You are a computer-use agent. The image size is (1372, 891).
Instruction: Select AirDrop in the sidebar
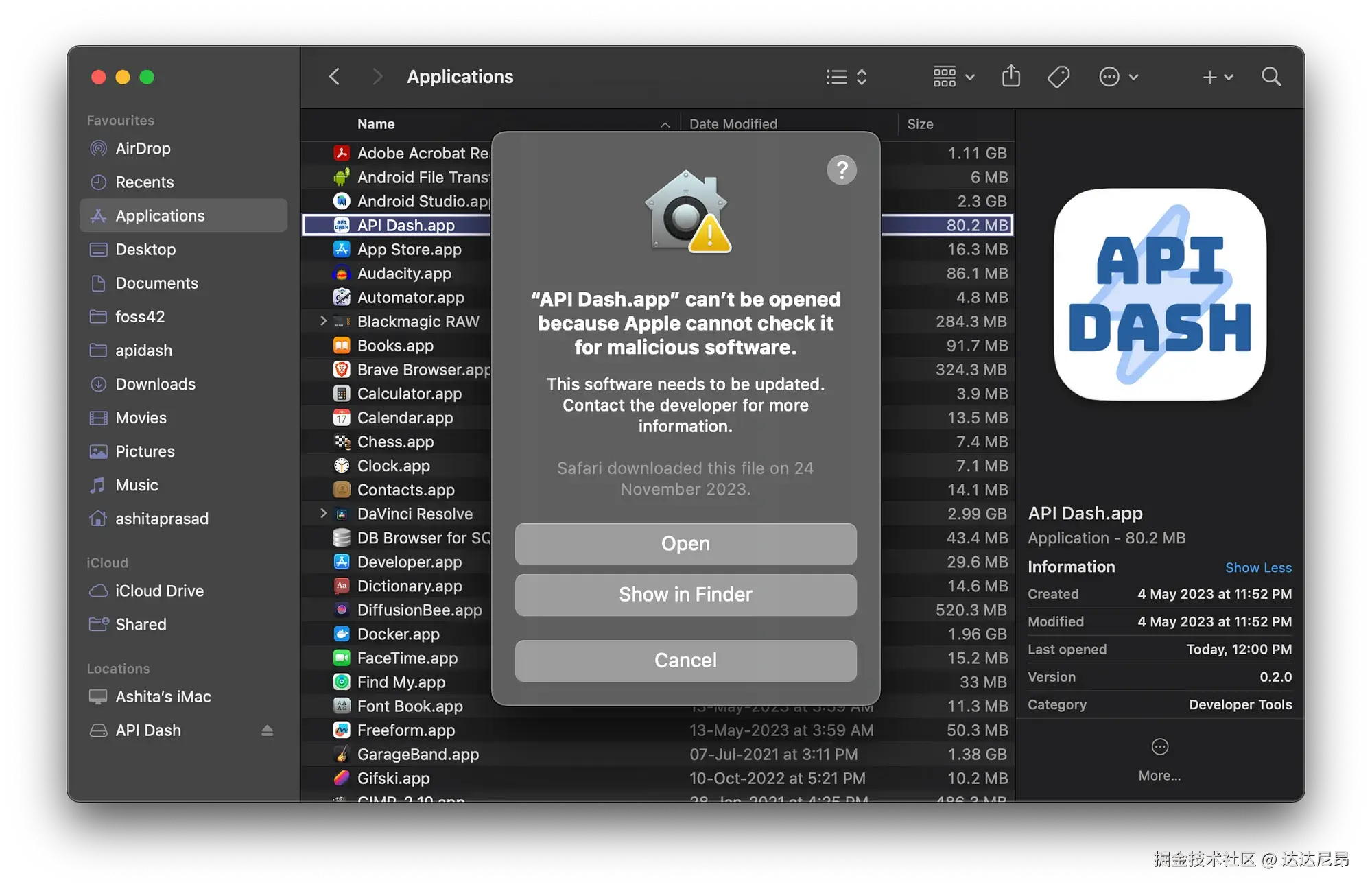click(x=143, y=148)
